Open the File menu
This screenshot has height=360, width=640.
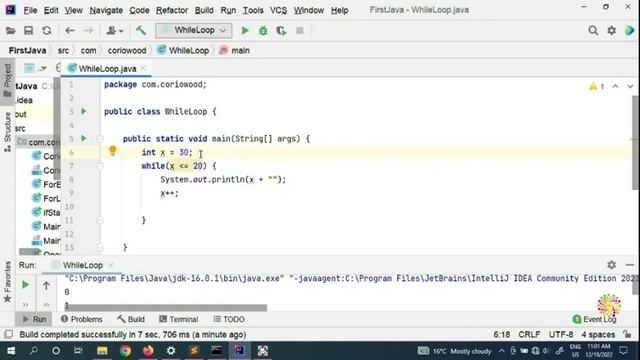(x=30, y=10)
